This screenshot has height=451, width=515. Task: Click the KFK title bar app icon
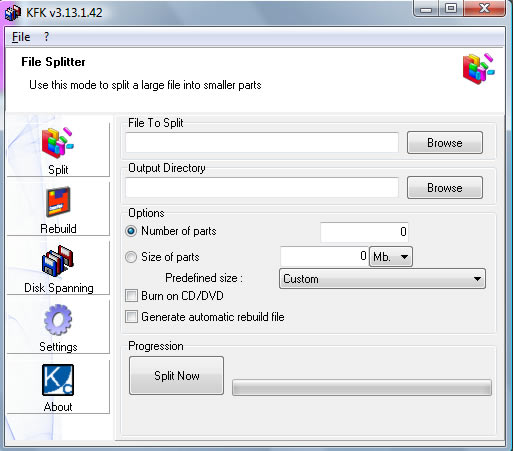point(13,13)
